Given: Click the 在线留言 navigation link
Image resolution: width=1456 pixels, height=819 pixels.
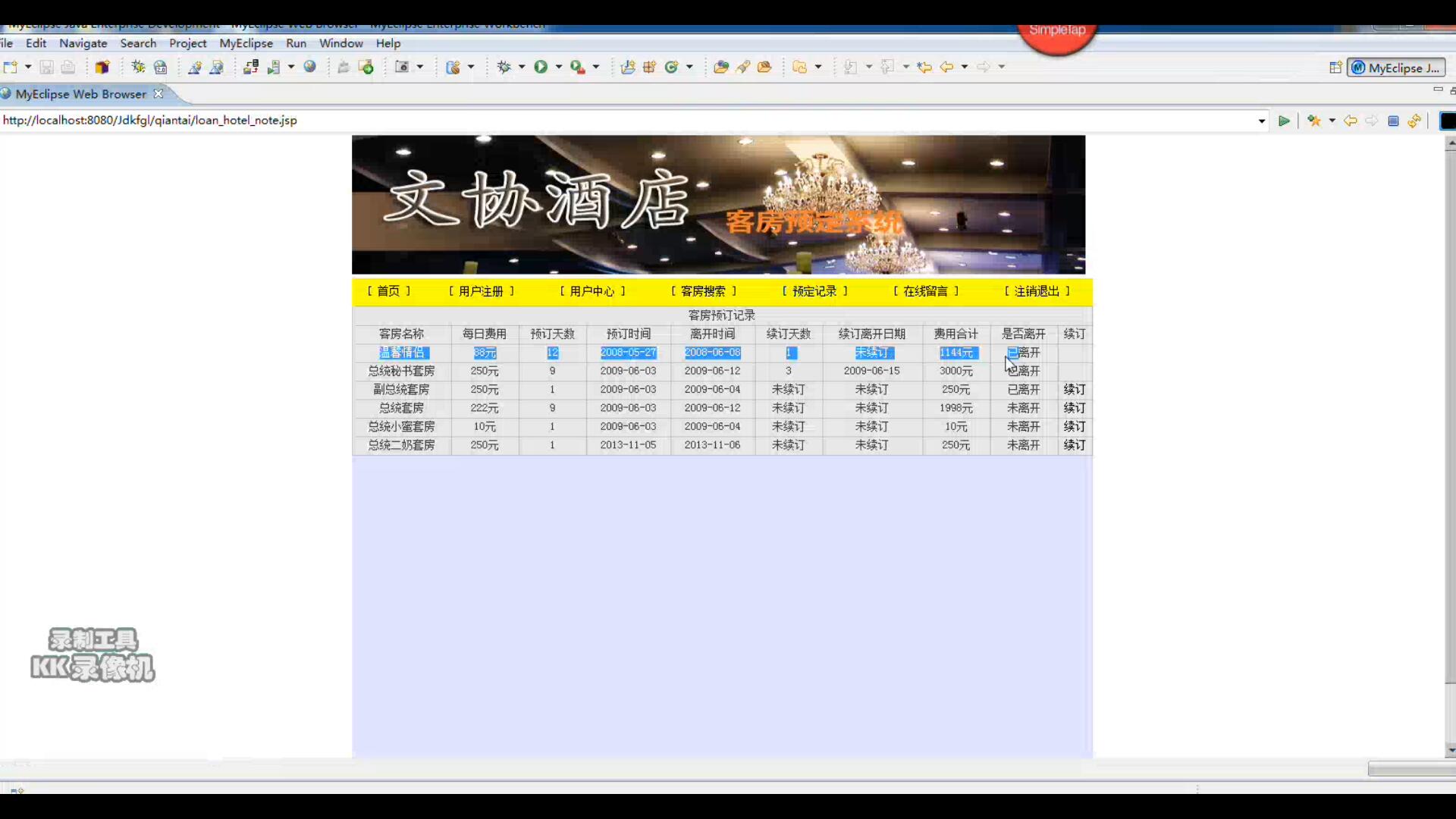Looking at the screenshot, I should tap(926, 291).
